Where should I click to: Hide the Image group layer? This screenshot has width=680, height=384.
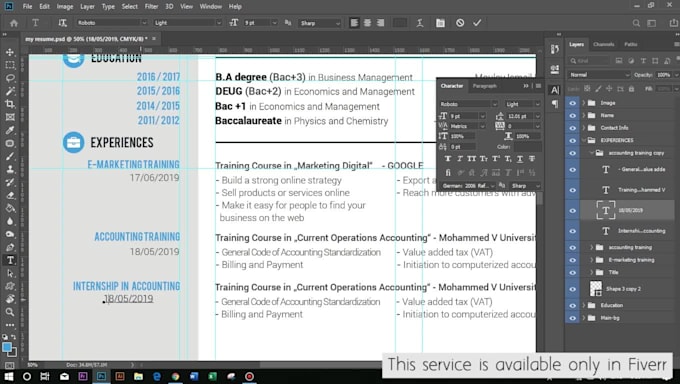(572, 103)
